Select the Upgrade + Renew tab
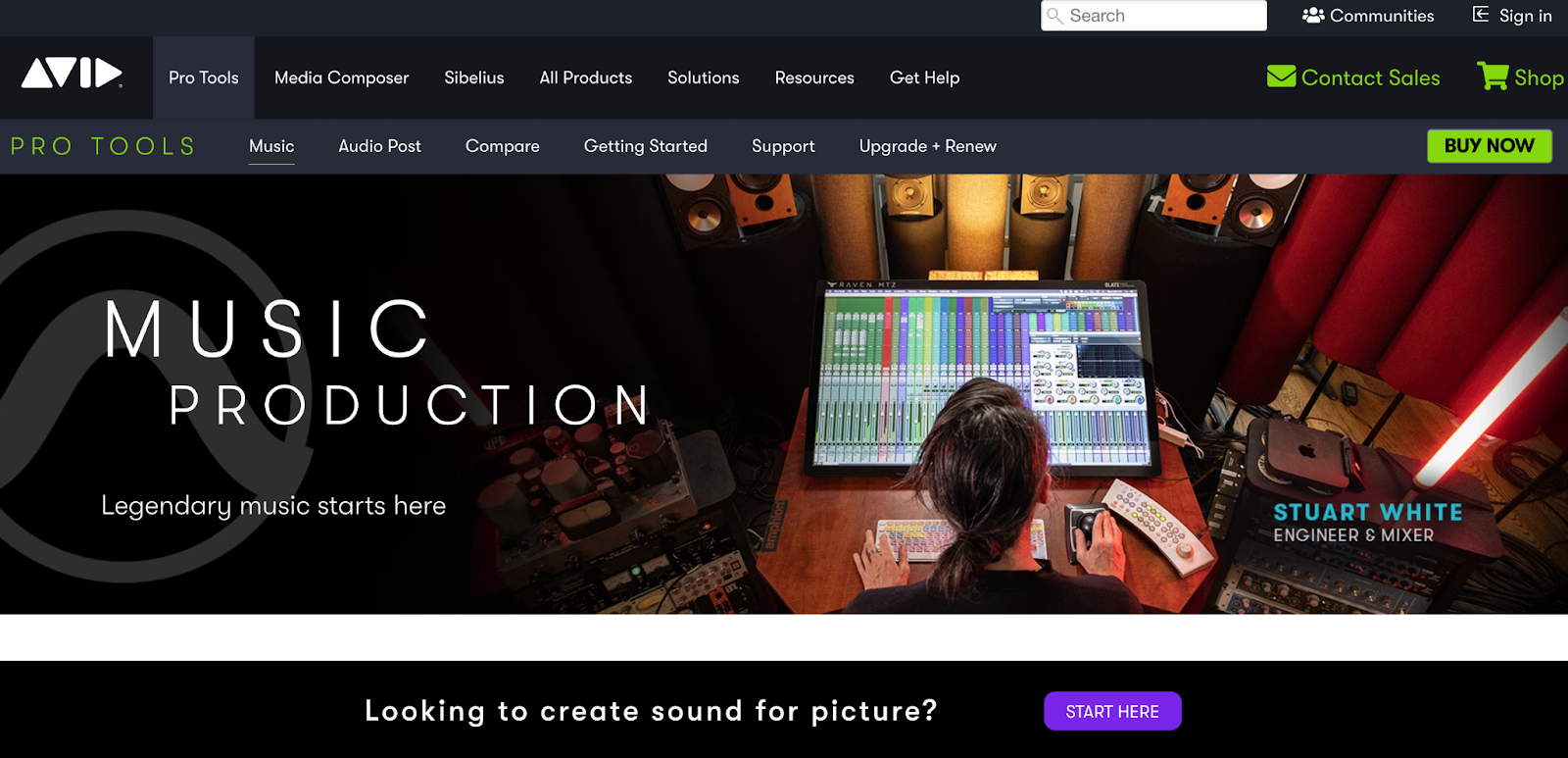The height and width of the screenshot is (758, 1568). 928,146
